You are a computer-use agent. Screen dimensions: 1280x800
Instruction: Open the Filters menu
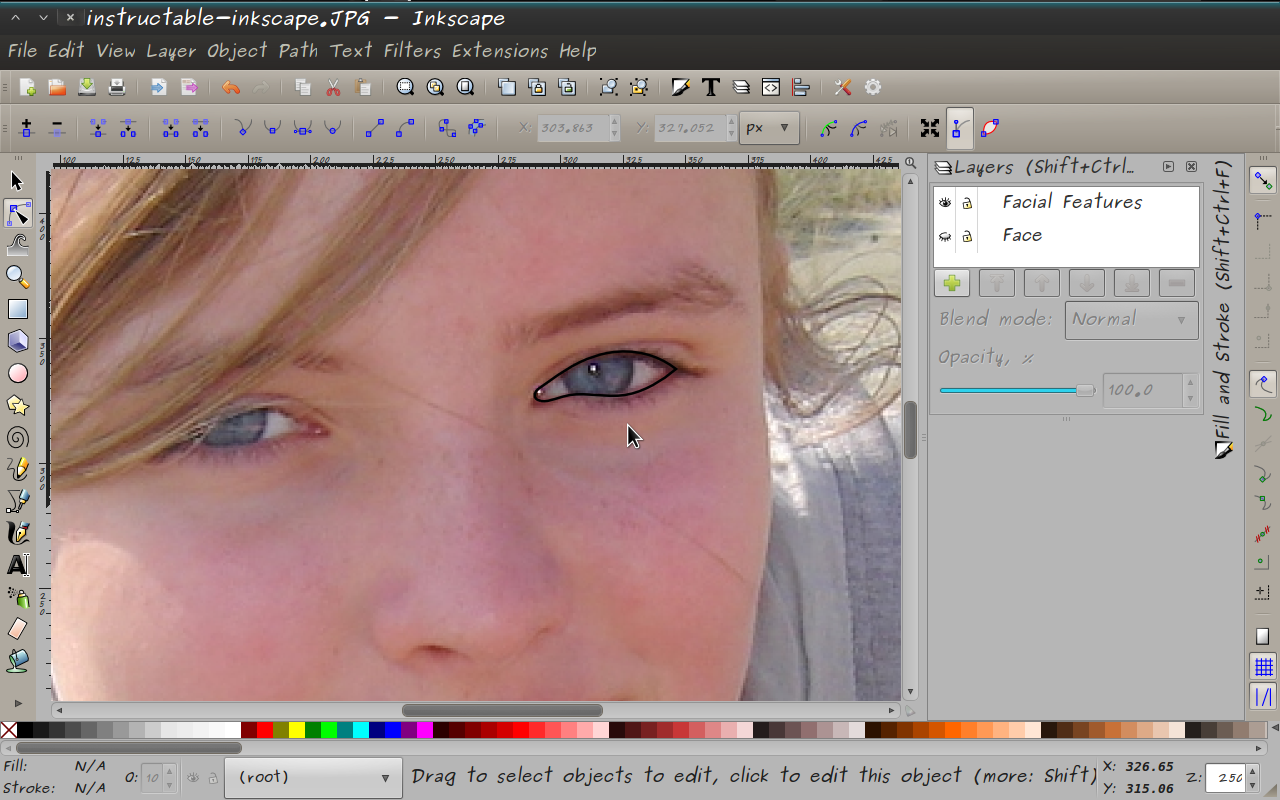(412, 50)
